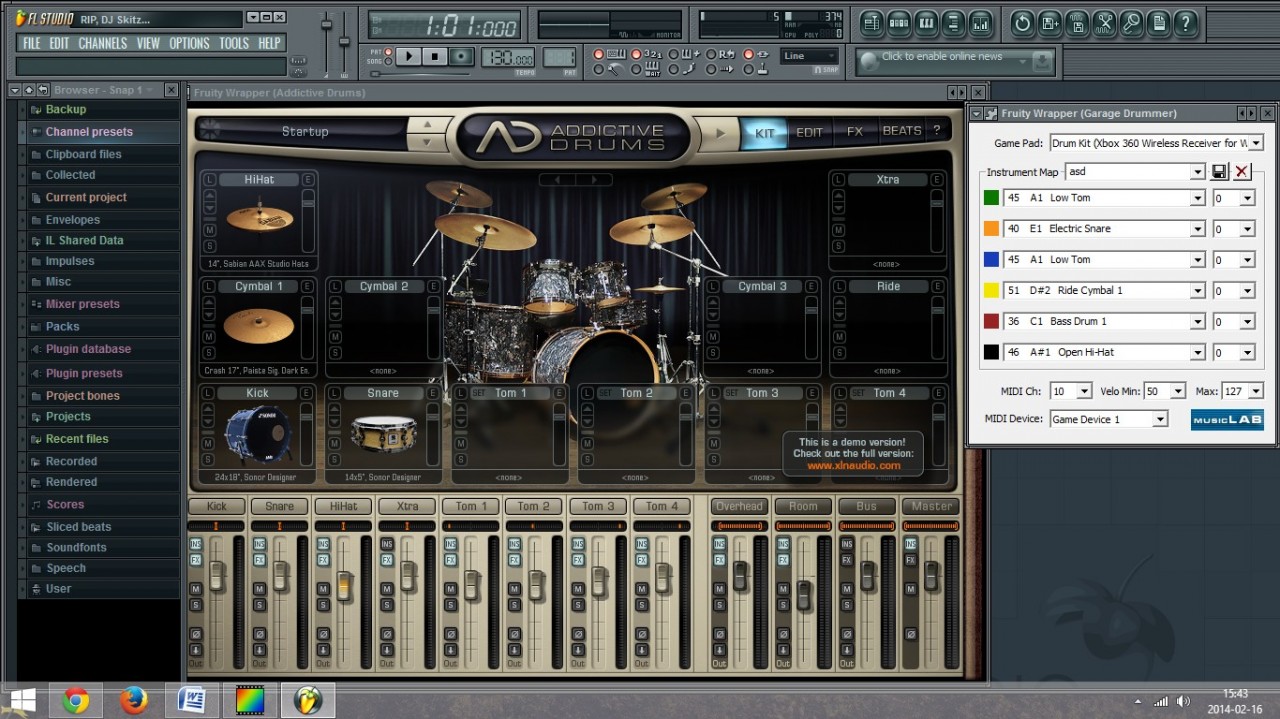Viewport: 1280px width, 719px height.
Task: Open Microsoft Word from the taskbar
Action: [x=192, y=700]
